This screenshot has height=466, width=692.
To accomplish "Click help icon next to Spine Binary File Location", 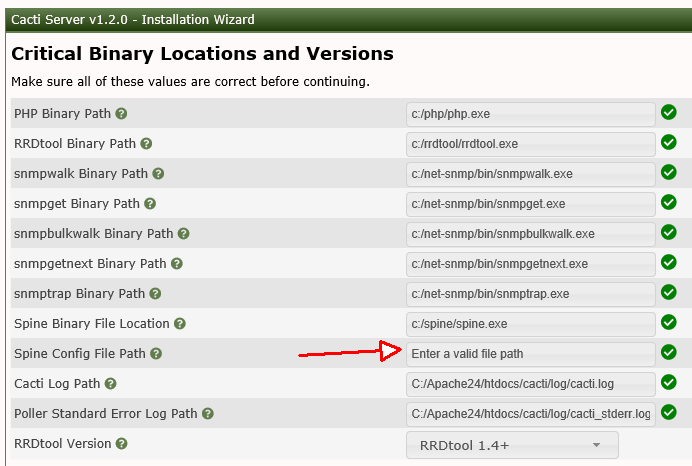I will pos(180,324).
